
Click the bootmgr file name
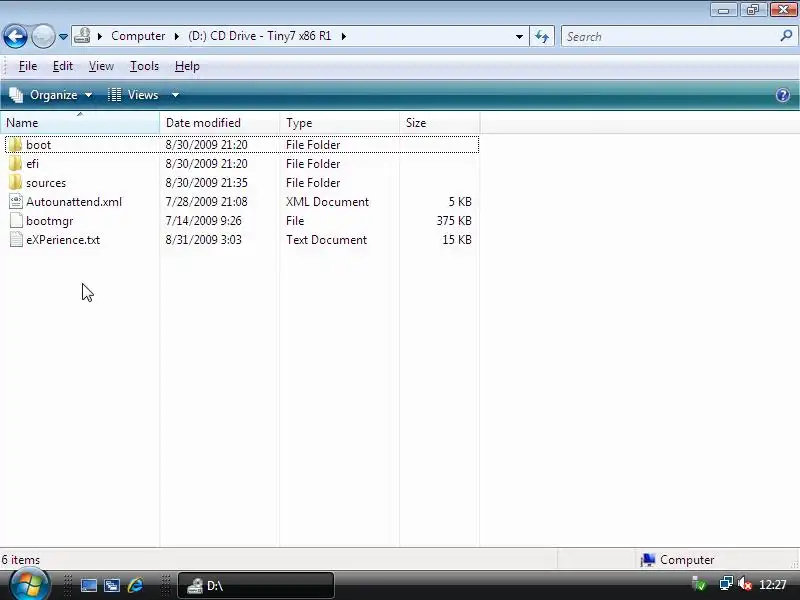point(49,220)
